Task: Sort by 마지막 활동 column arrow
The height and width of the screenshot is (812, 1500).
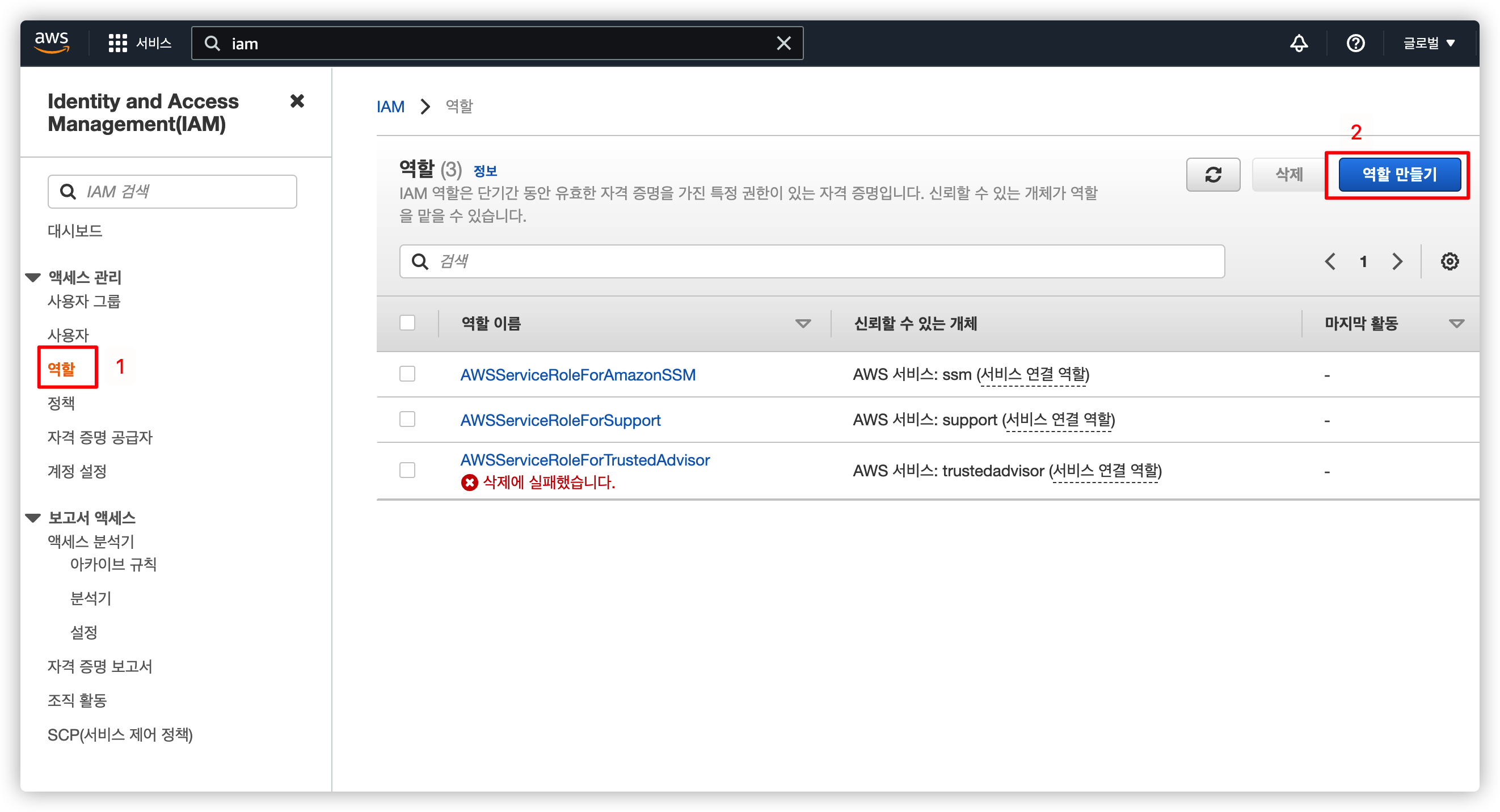Action: [x=1456, y=324]
